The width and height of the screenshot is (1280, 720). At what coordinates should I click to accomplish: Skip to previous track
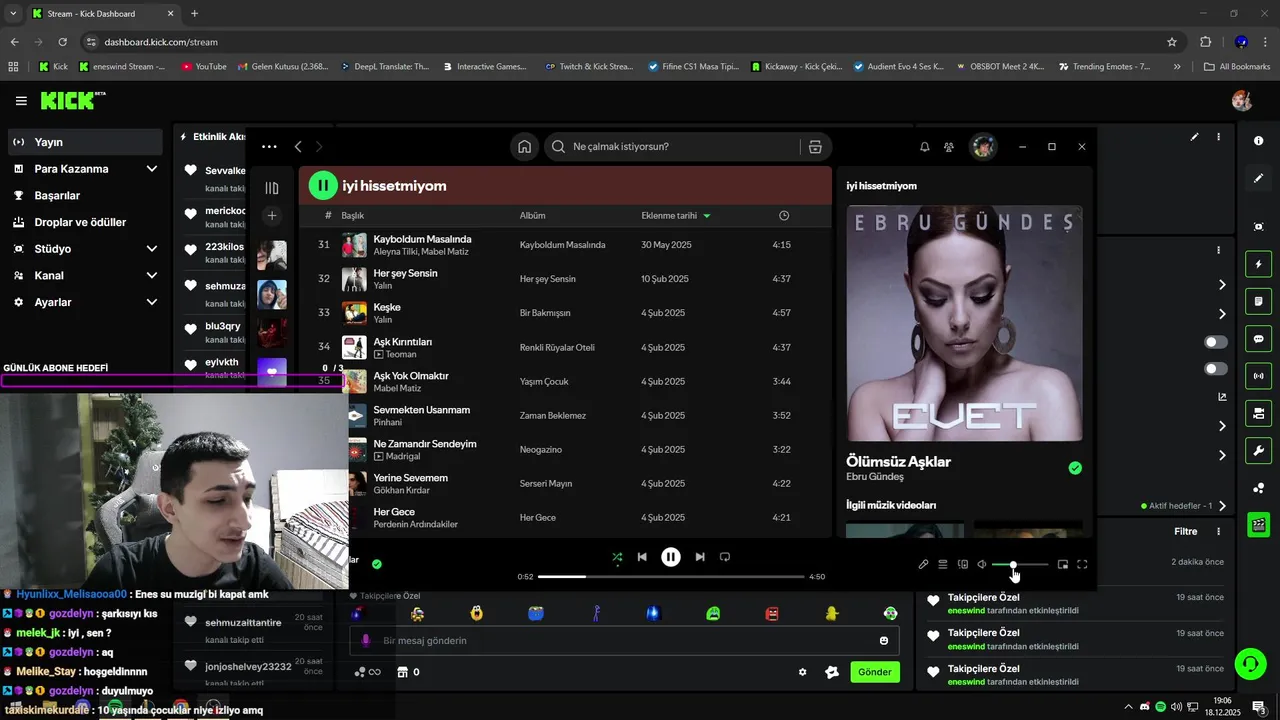tap(642, 557)
